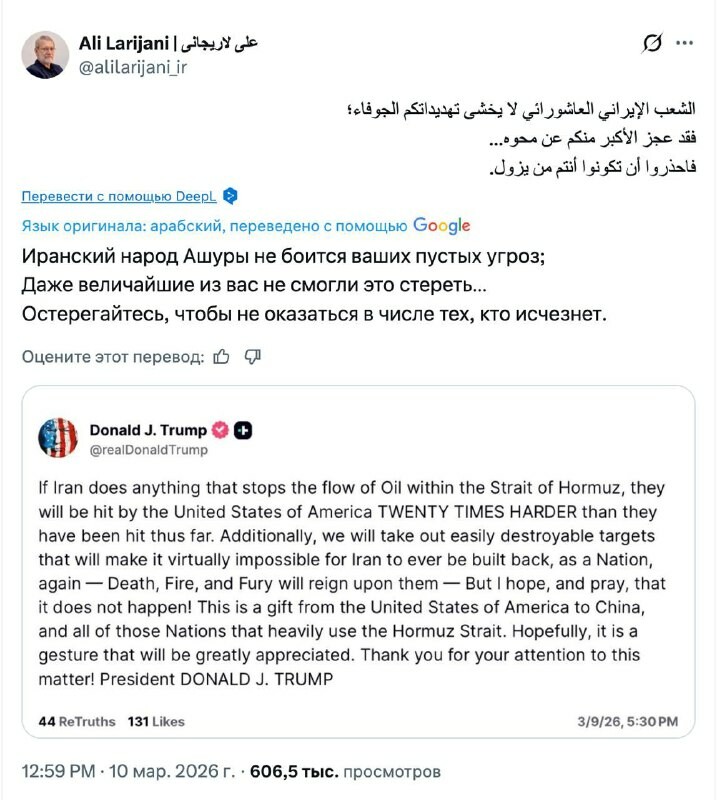This screenshot has height=800, width=717.
Task: Click the Google logo in translation note
Action: coord(441,226)
